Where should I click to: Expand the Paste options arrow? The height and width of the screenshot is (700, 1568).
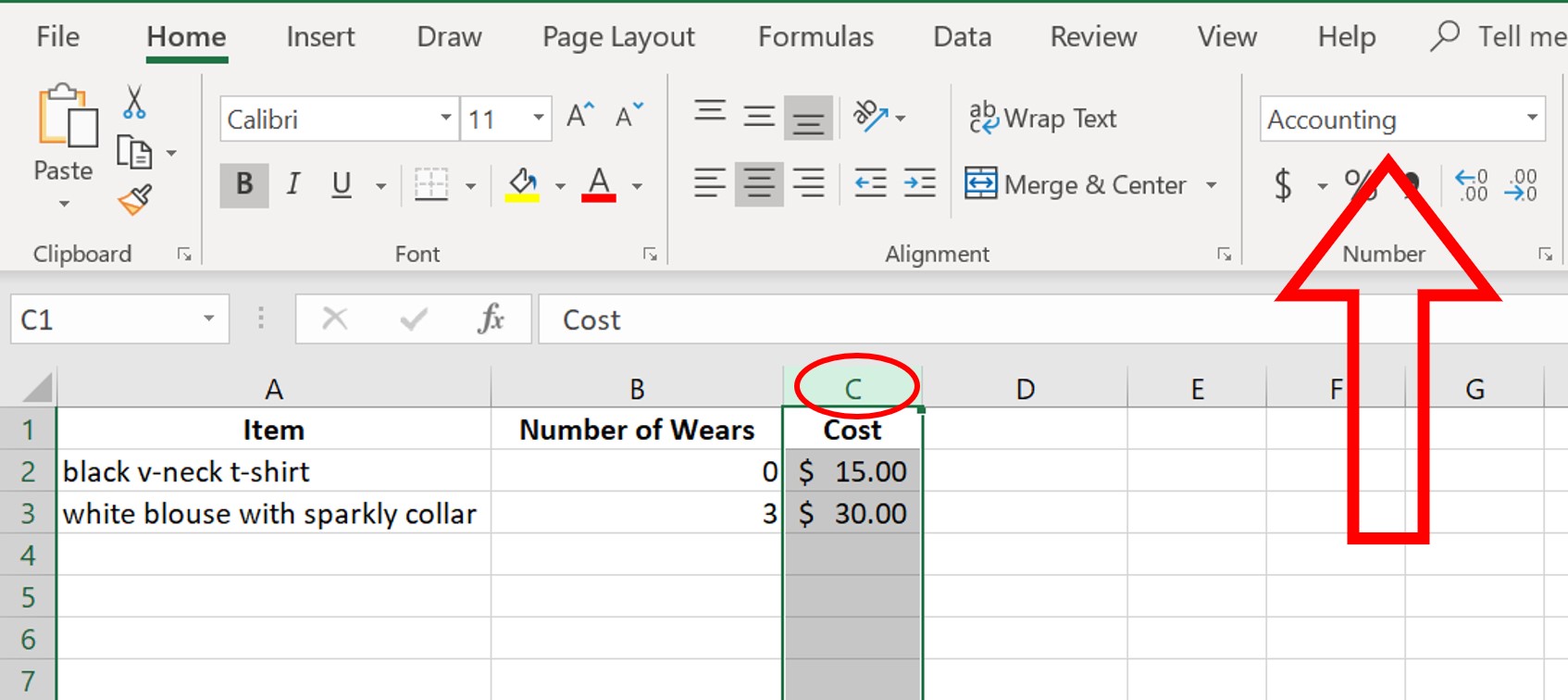(64, 204)
